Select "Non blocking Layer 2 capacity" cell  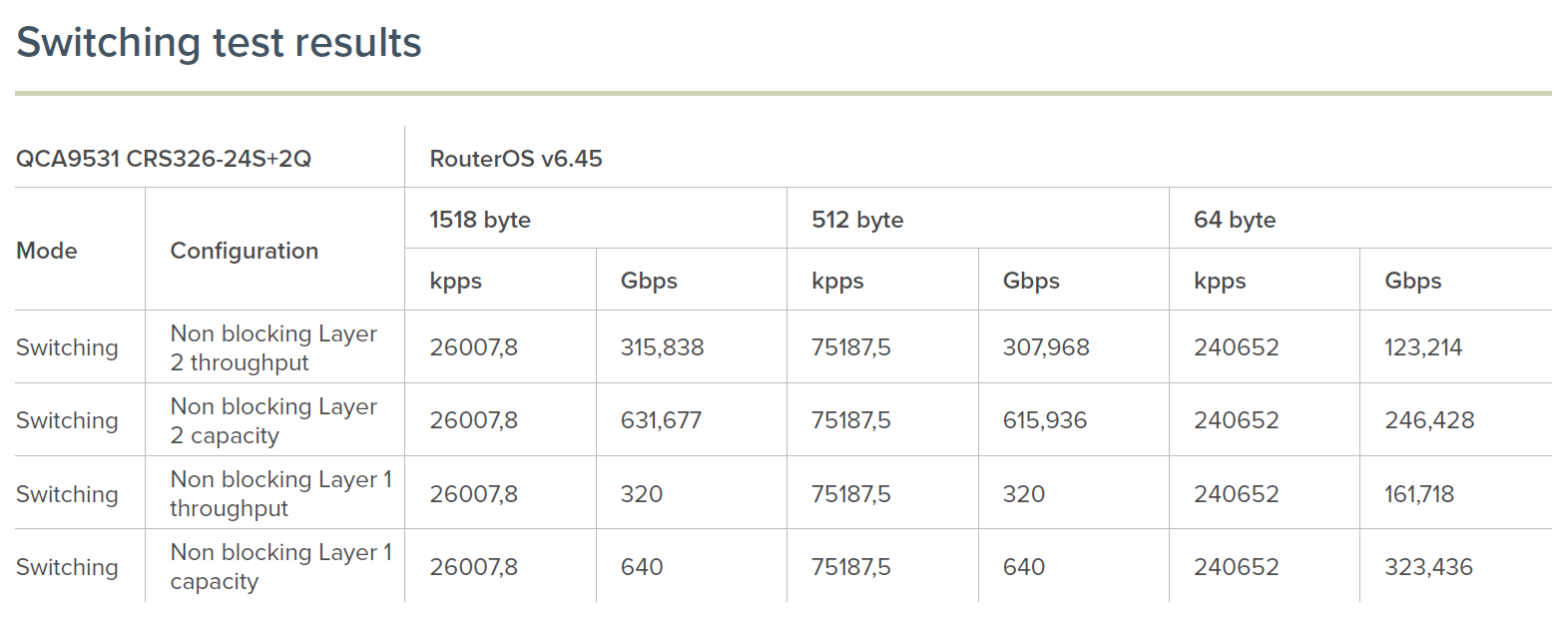[x=273, y=420]
